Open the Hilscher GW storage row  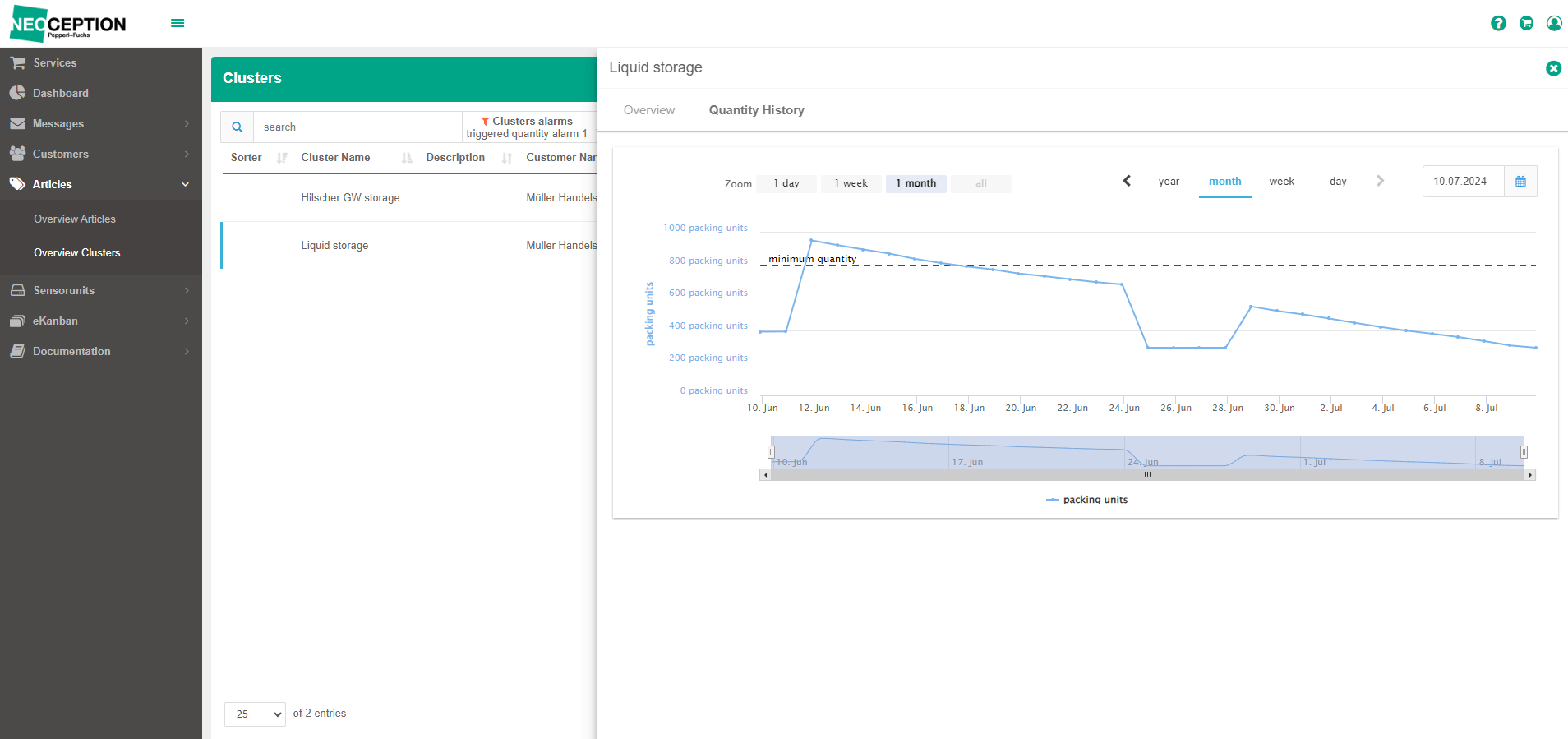click(x=408, y=198)
